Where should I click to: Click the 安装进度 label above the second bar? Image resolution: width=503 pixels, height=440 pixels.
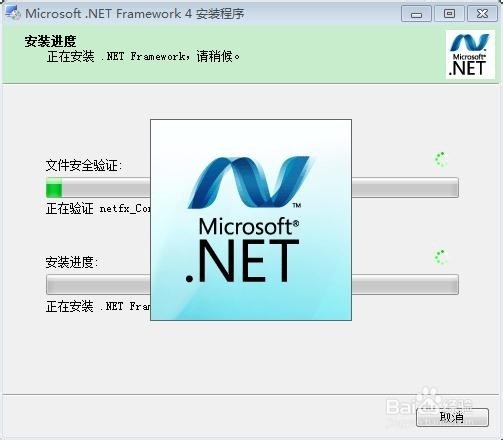click(72, 262)
